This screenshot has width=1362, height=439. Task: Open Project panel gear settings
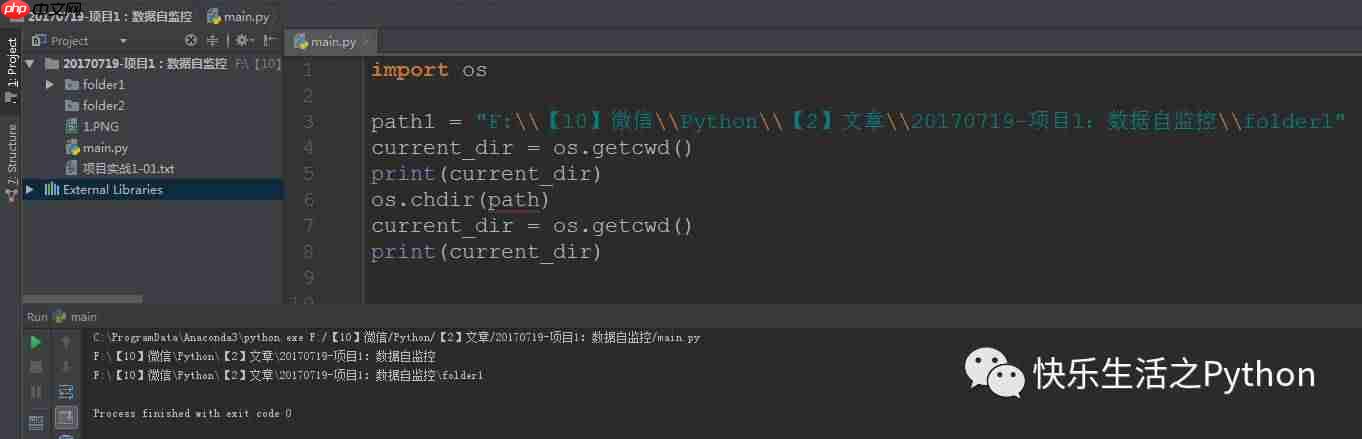point(242,41)
